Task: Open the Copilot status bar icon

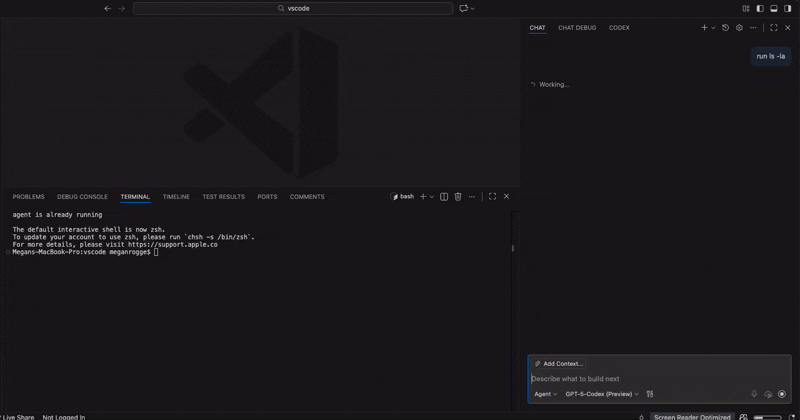Action: (x=743, y=417)
